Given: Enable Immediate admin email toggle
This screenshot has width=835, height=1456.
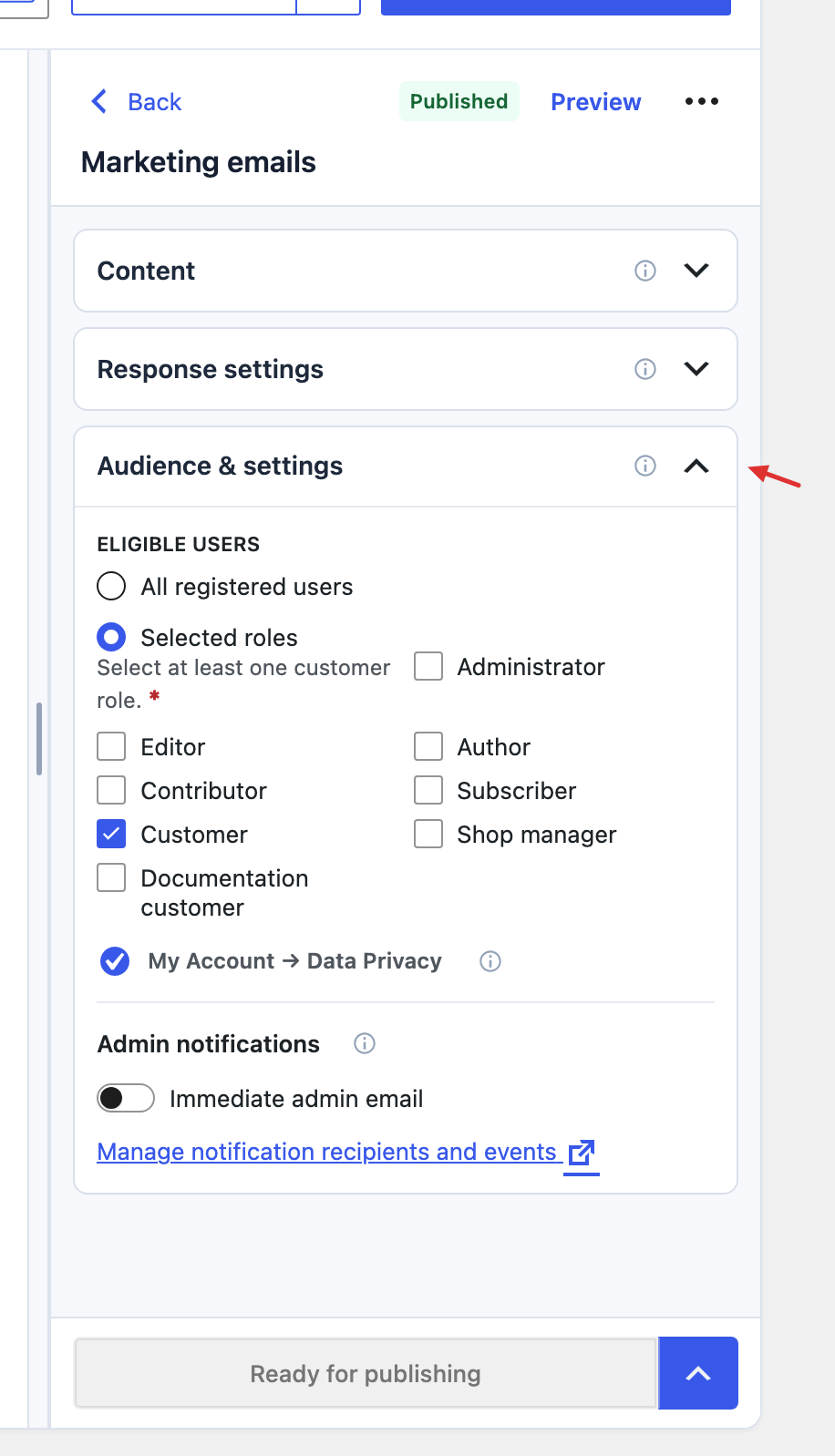Looking at the screenshot, I should click(x=126, y=1098).
